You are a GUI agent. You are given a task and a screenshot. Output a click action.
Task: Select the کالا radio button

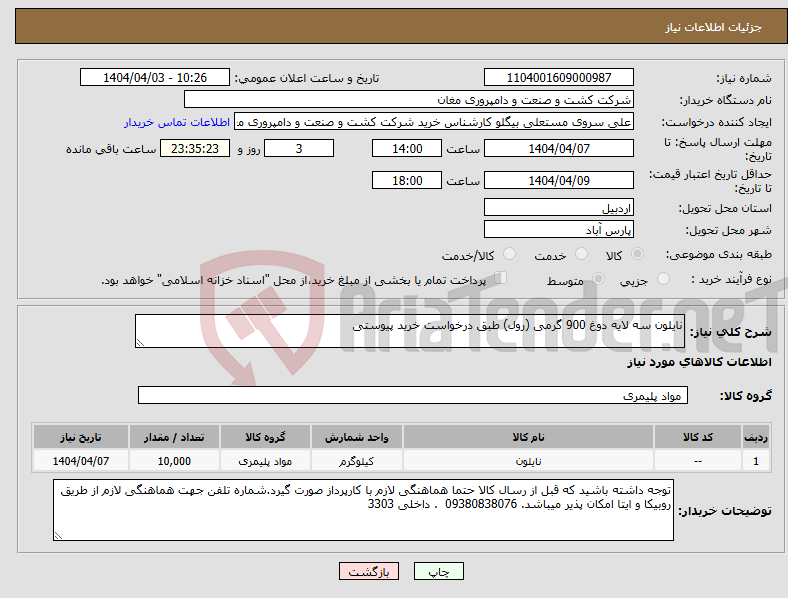coord(637,254)
